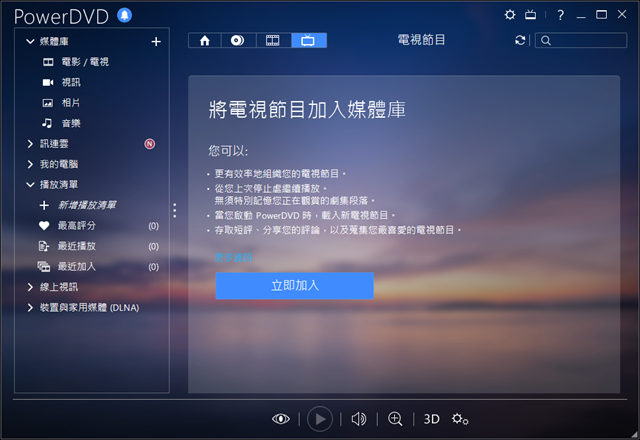Click 新增播放清單 to add playlist
640x440 pixels.
click(87, 205)
